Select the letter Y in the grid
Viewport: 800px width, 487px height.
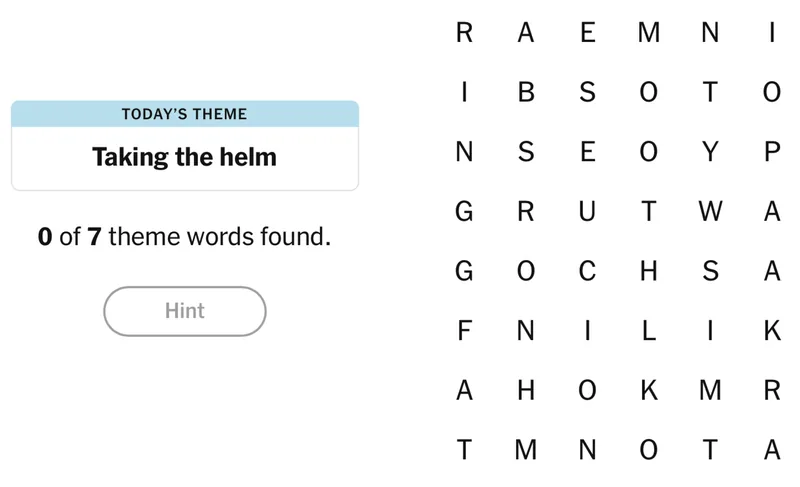click(x=710, y=152)
